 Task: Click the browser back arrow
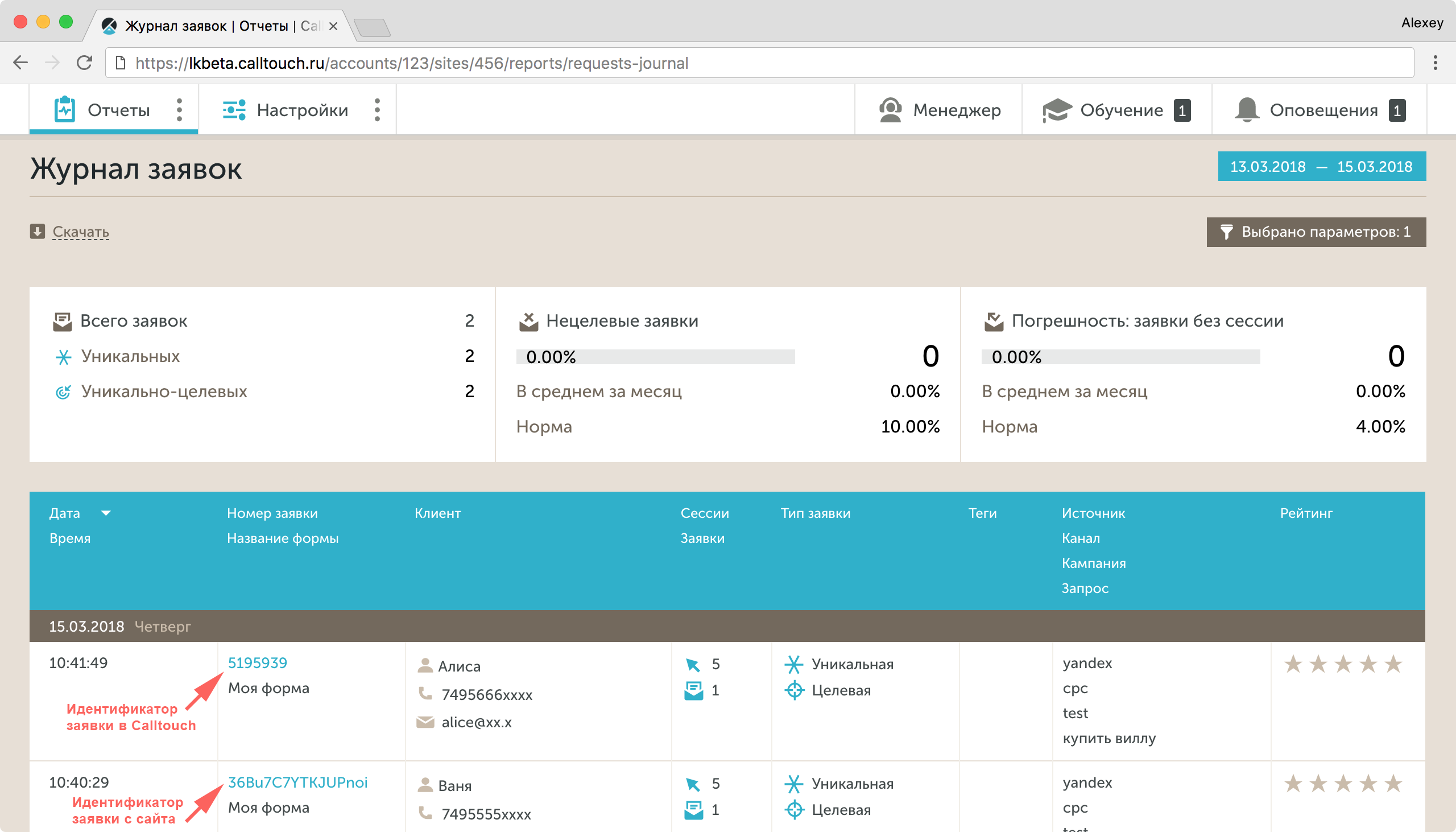[20, 62]
